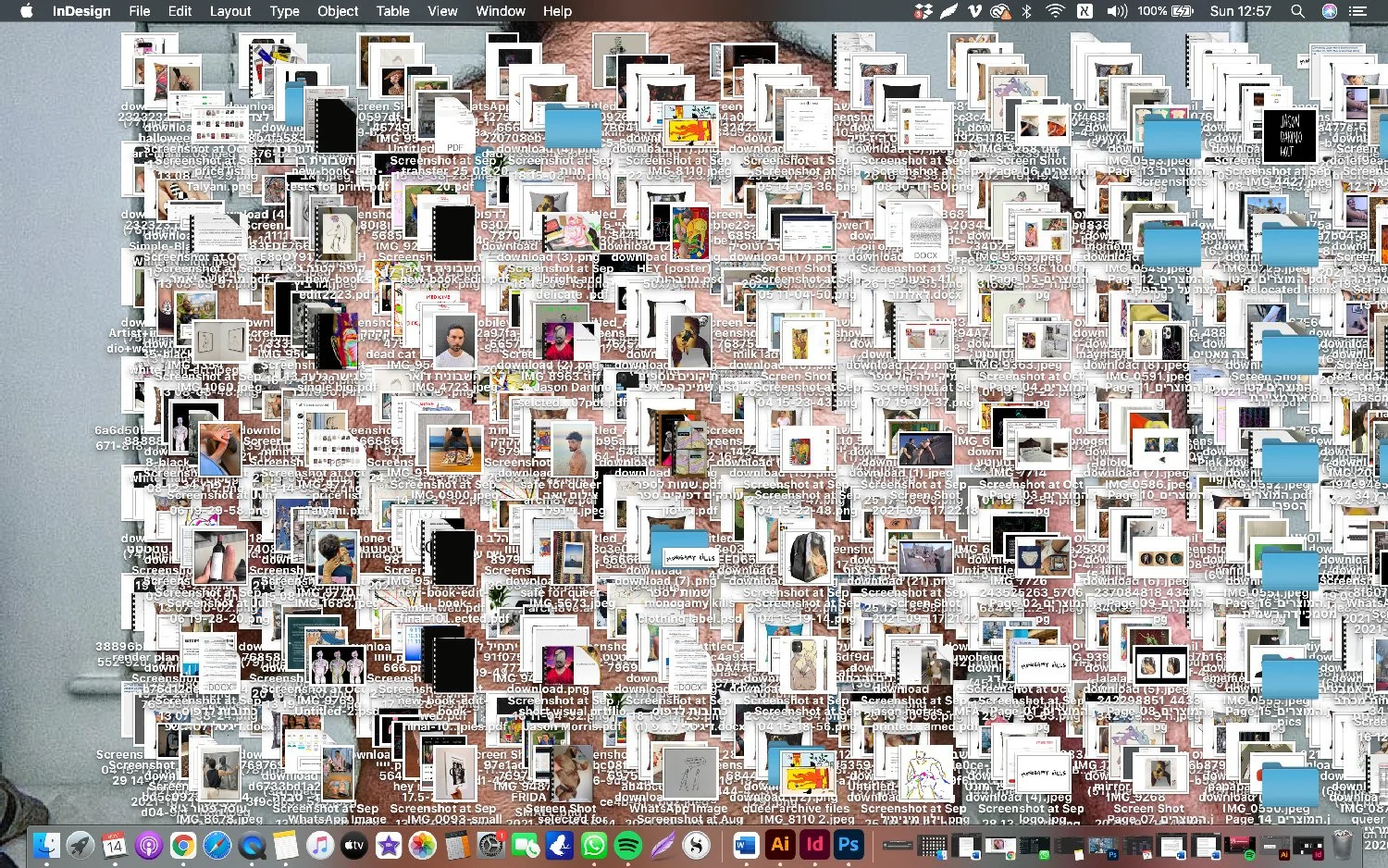Viewport: 1388px width, 868px height.
Task: Open Launchpad rocket icon in Dock
Action: tap(81, 845)
